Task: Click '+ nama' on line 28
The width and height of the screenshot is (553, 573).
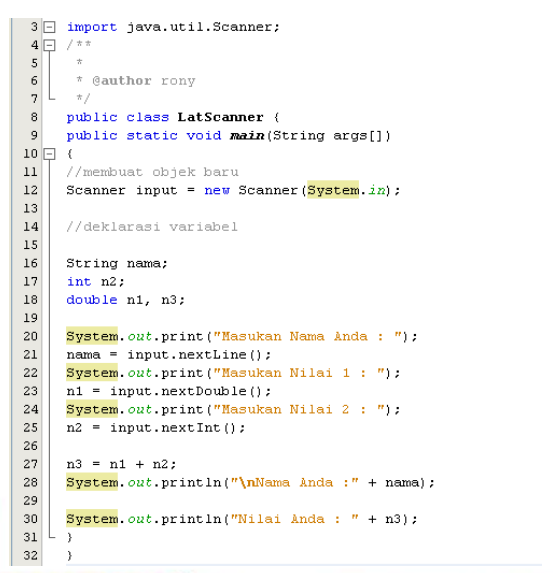Action: tap(394, 483)
